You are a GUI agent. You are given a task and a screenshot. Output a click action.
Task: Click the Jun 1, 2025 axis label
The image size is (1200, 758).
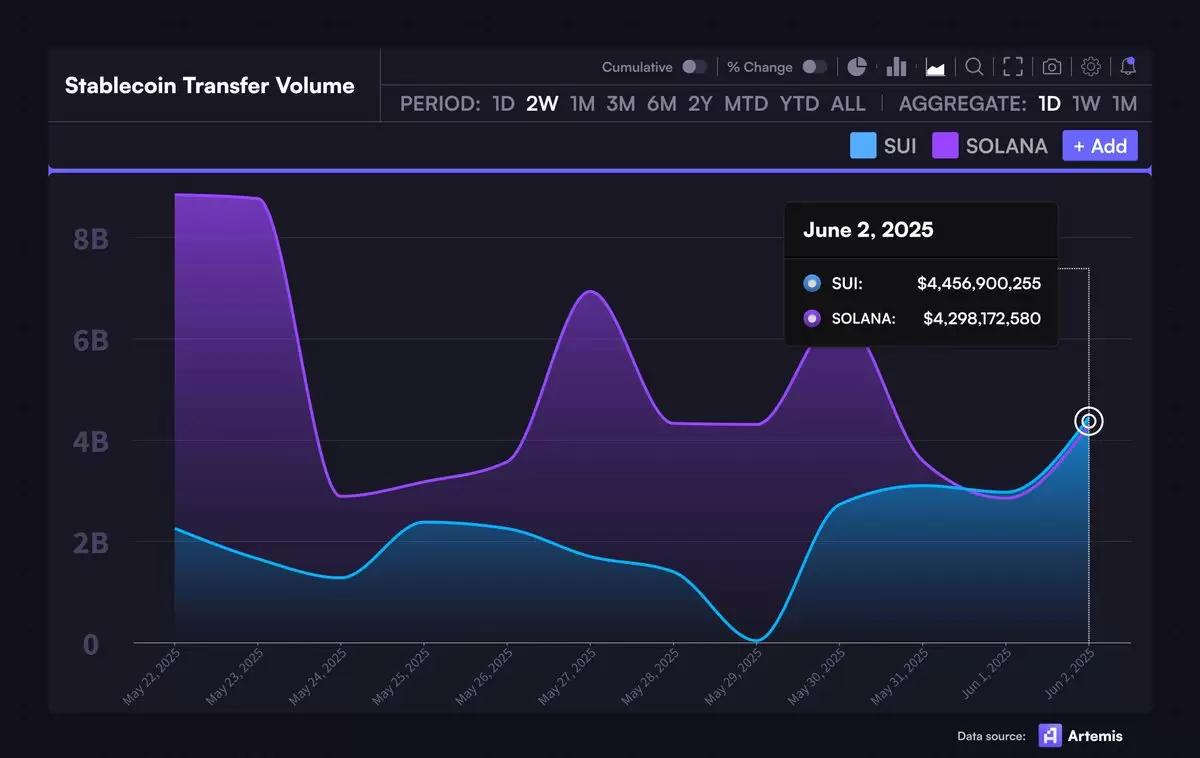pyautogui.click(x=985, y=675)
